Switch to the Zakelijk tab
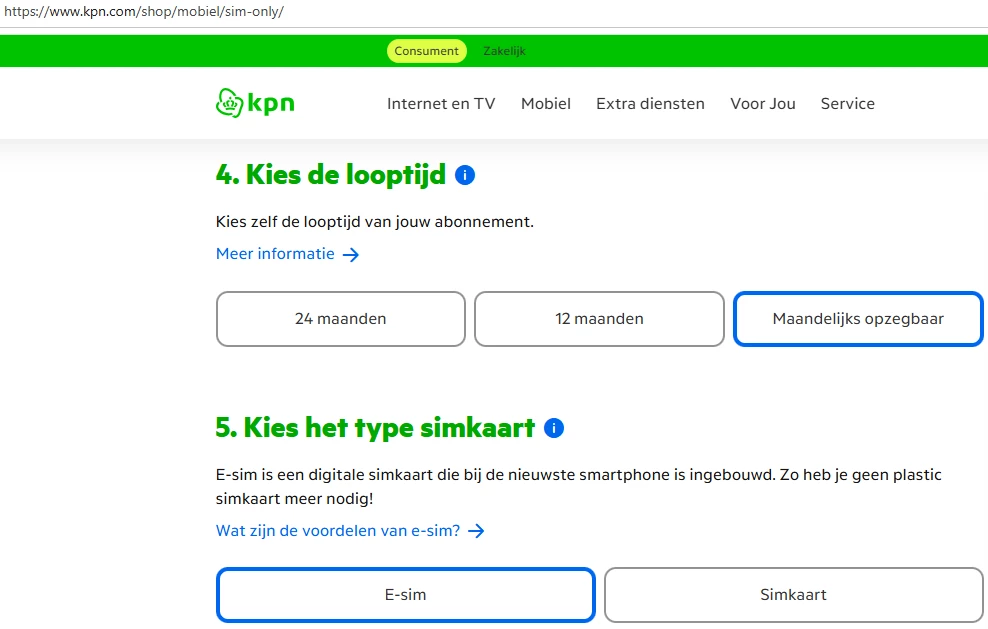988x629 pixels. point(504,51)
